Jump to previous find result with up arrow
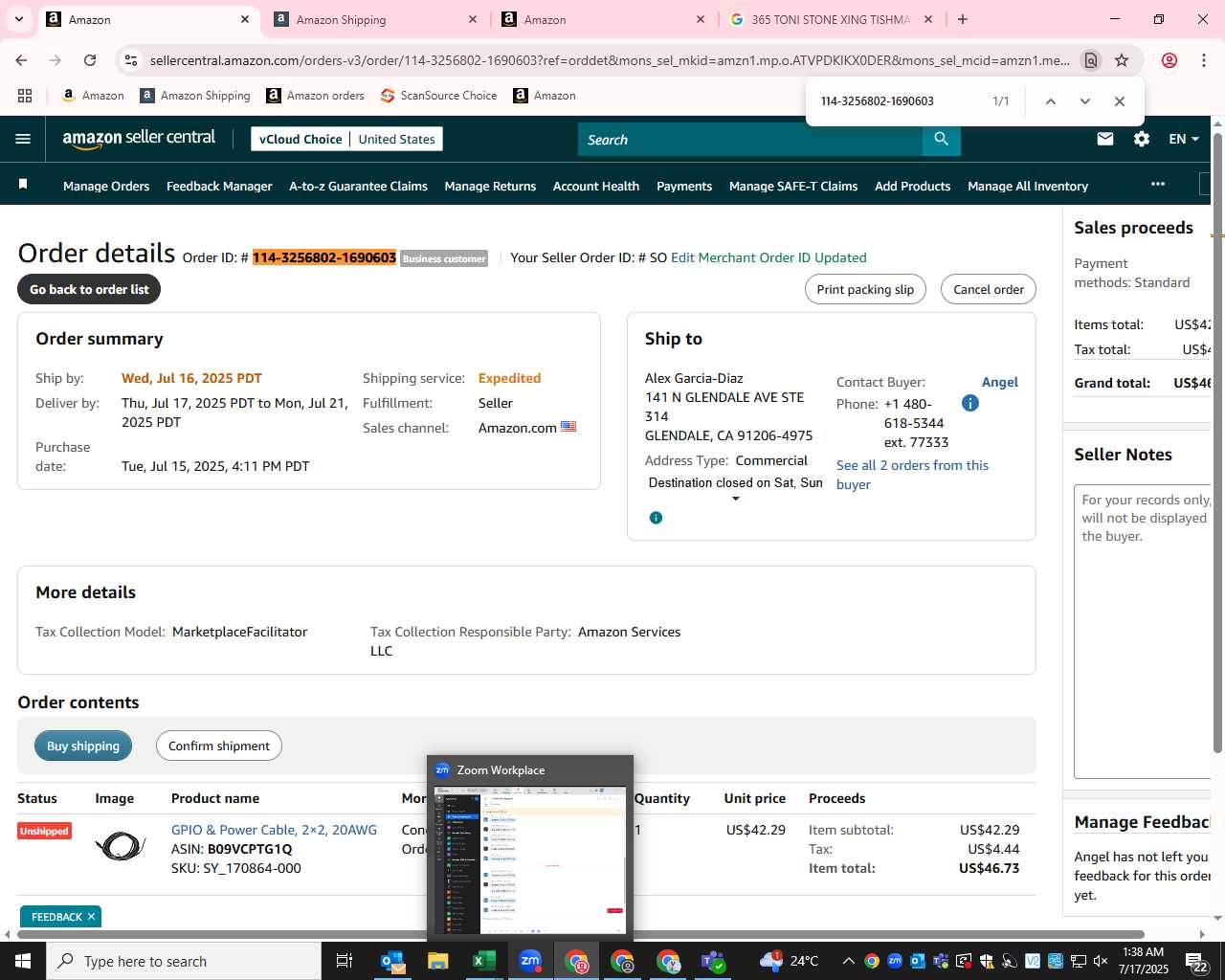The image size is (1225, 980). pos(1050,101)
